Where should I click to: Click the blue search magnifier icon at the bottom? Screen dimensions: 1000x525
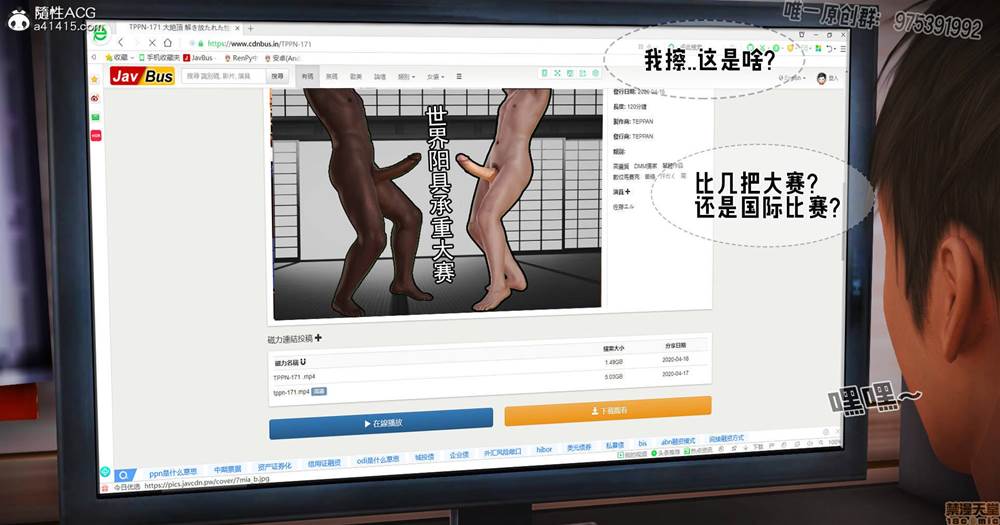[x=123, y=475]
